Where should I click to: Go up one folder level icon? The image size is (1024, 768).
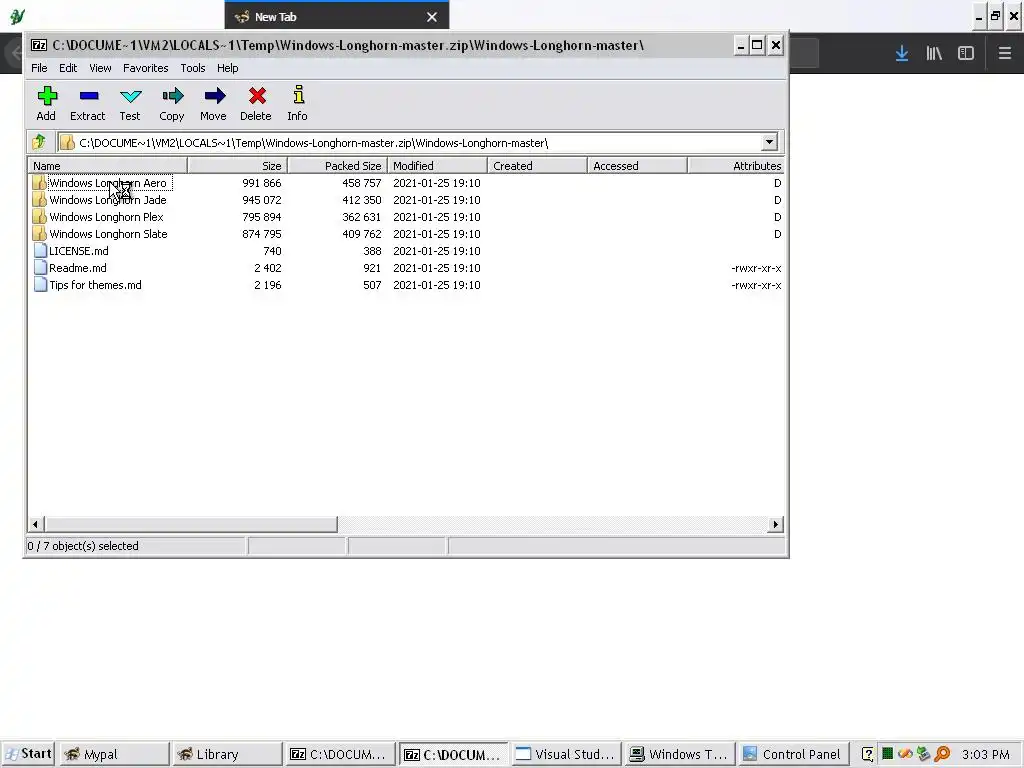pyautogui.click(x=39, y=142)
